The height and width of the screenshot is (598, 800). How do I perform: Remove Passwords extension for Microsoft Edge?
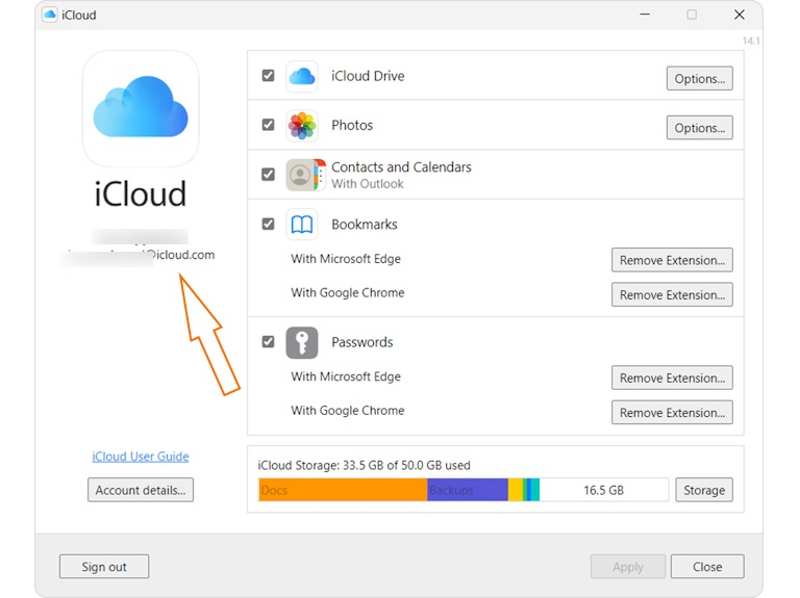coord(672,378)
